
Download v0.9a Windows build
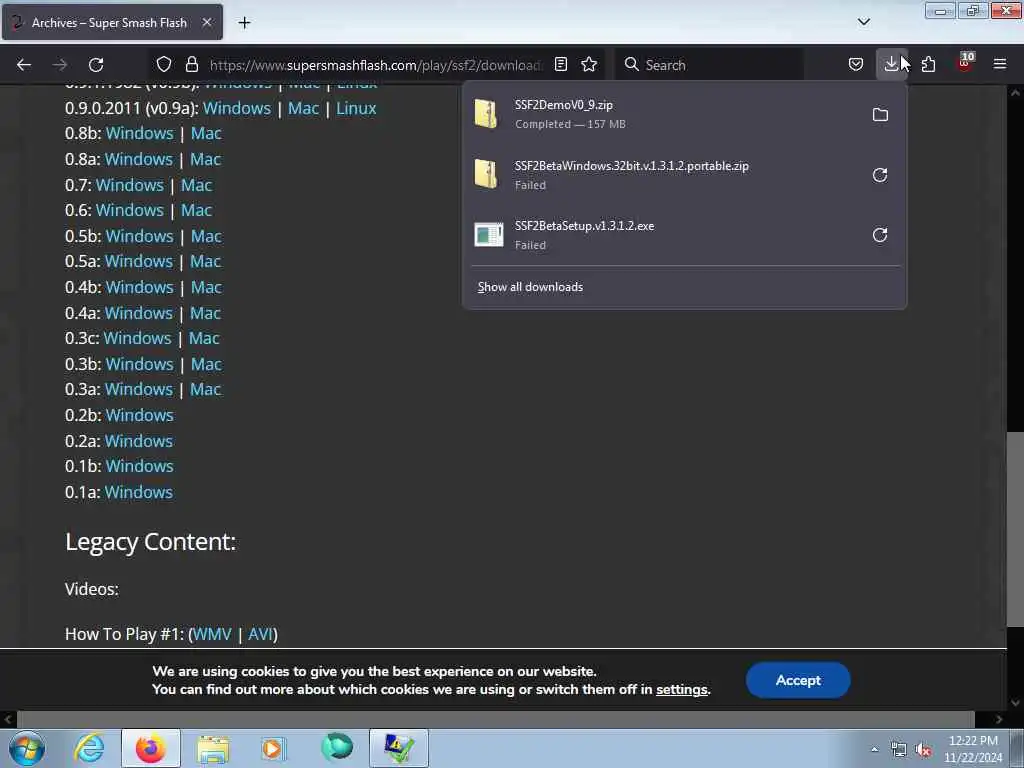click(236, 108)
